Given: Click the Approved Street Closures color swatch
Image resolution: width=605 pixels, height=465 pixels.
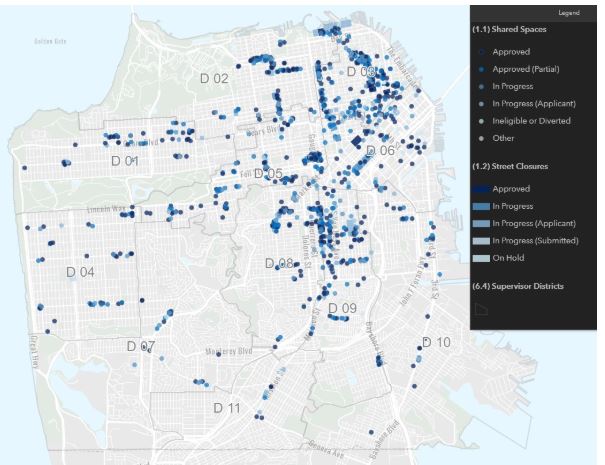Looking at the screenshot, I should [x=481, y=189].
